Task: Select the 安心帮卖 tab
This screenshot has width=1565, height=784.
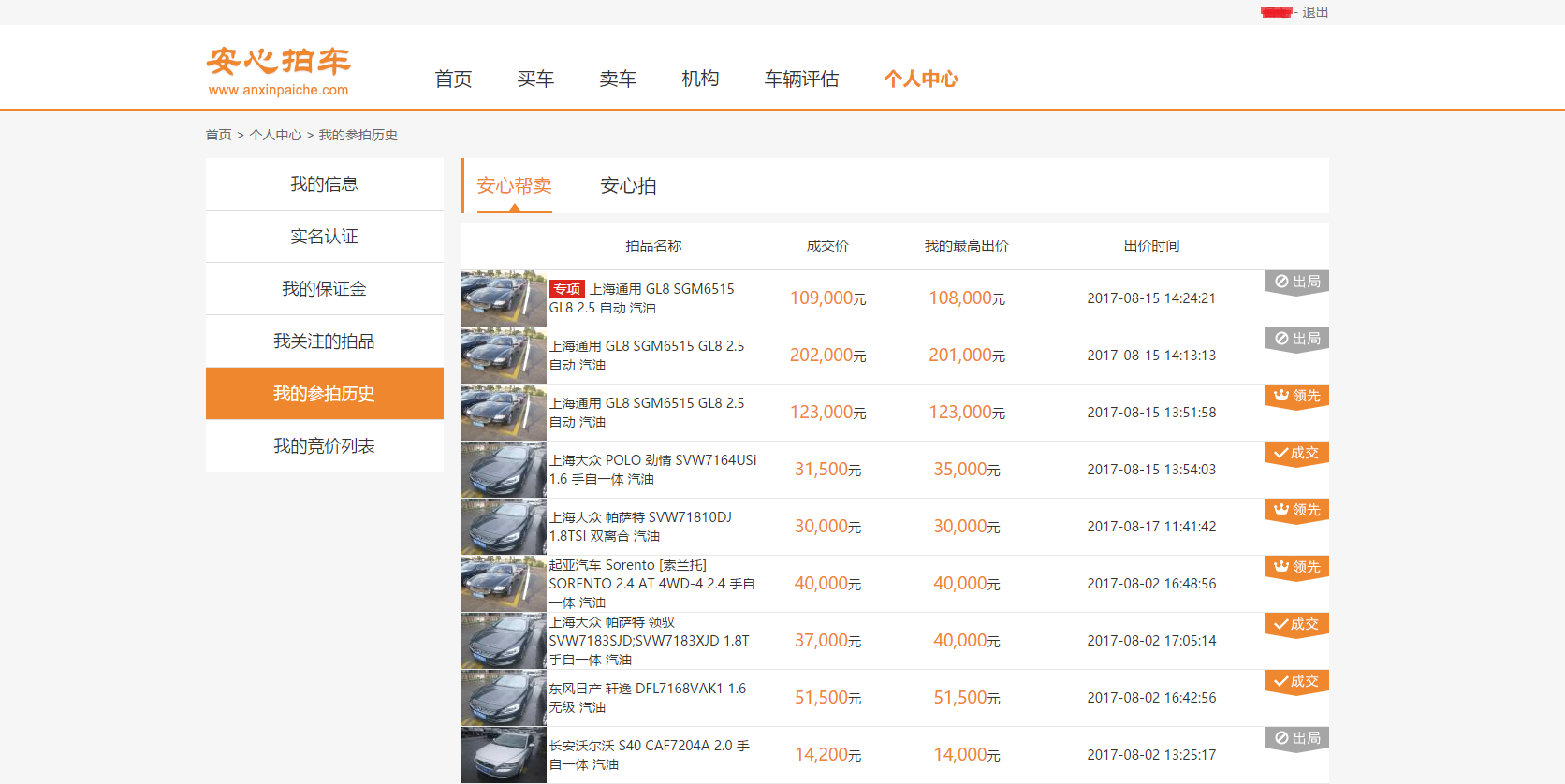Action: 514,186
